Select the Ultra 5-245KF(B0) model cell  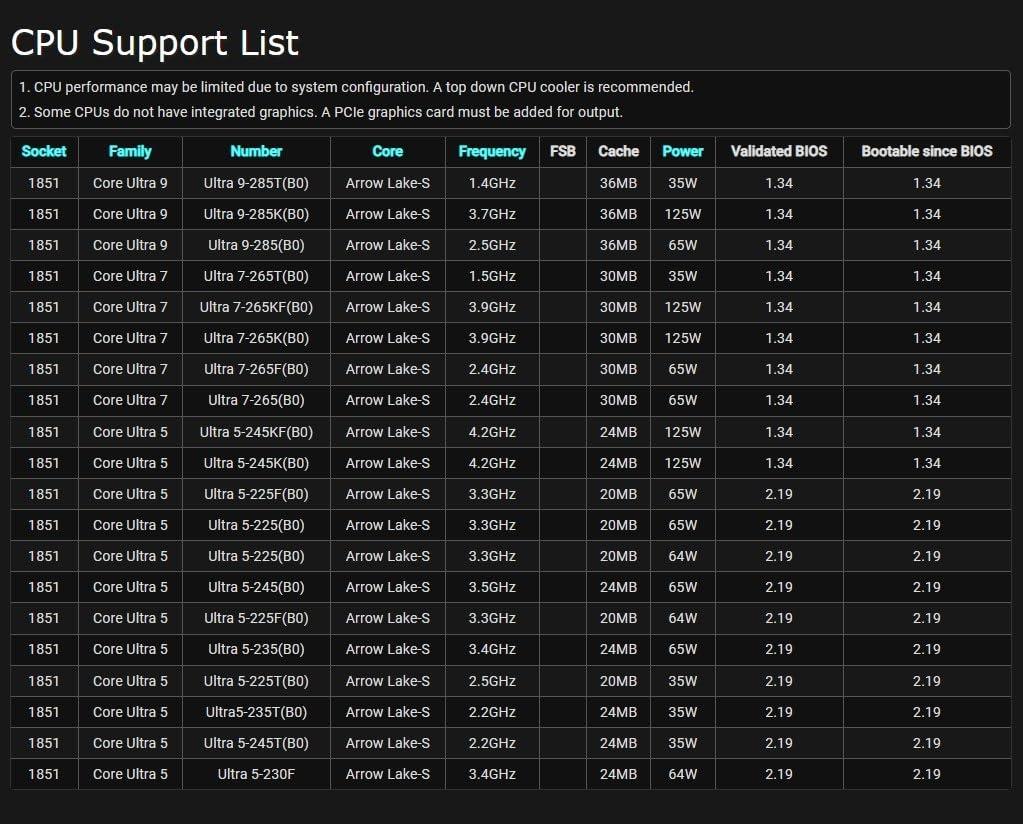coord(256,432)
